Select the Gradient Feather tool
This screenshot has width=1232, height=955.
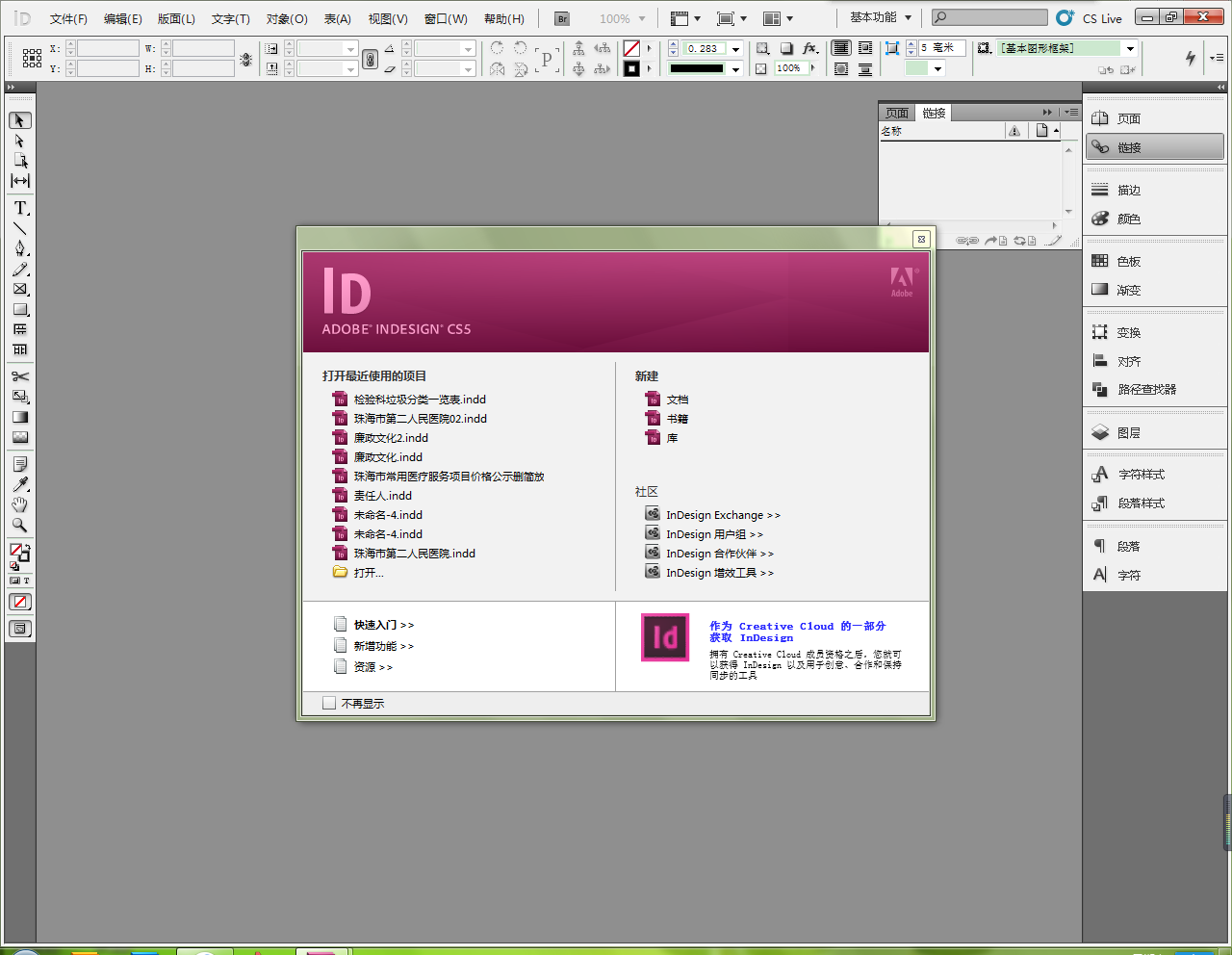[x=20, y=437]
